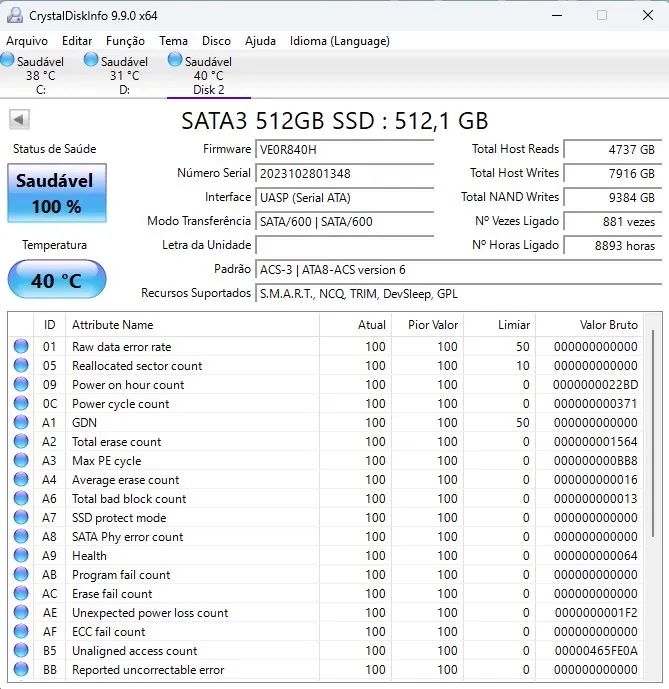669x689 pixels.
Task: Click the CrystalDiskInfo app icon in title bar
Action: tap(15, 15)
